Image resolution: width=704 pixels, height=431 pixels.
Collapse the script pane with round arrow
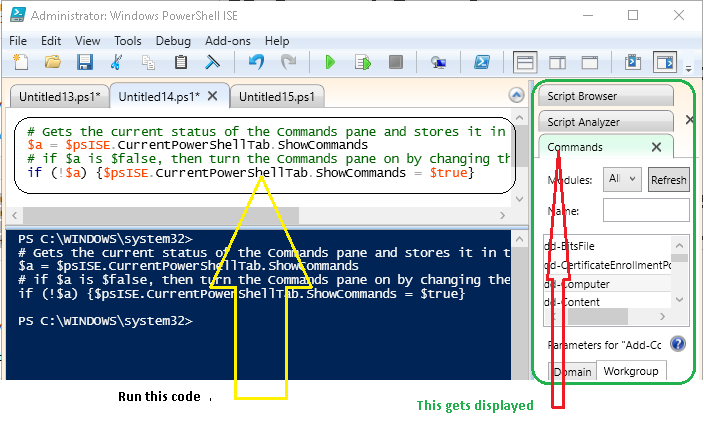516,95
